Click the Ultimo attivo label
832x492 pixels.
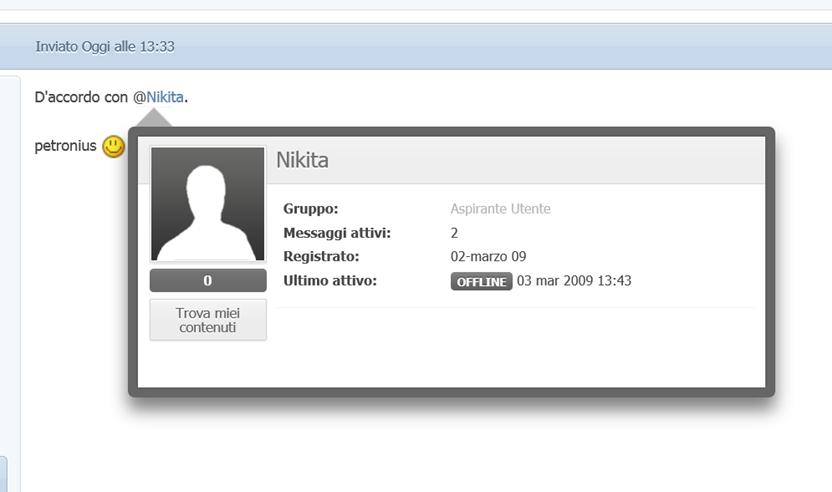pyautogui.click(x=330, y=281)
